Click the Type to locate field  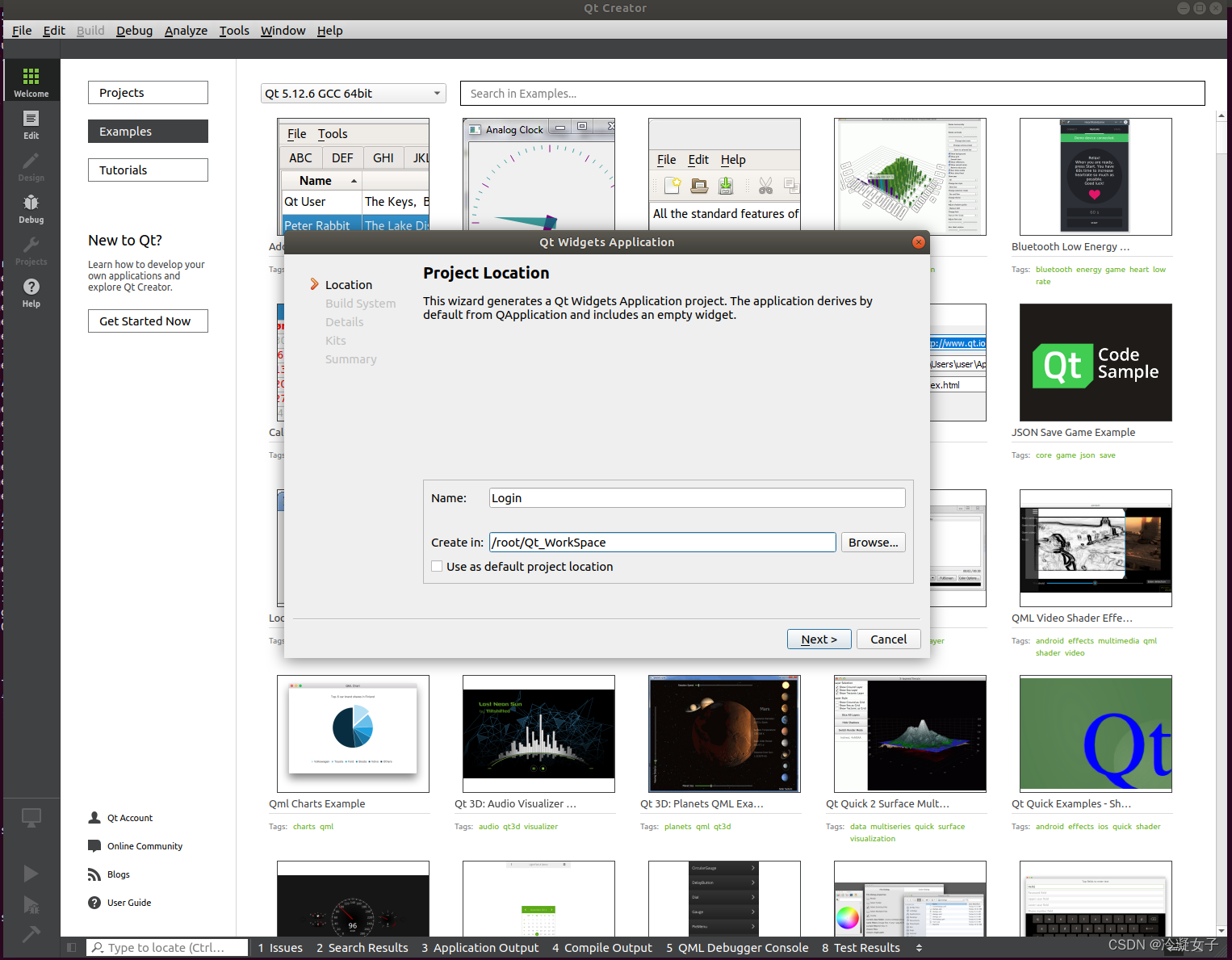(167, 948)
